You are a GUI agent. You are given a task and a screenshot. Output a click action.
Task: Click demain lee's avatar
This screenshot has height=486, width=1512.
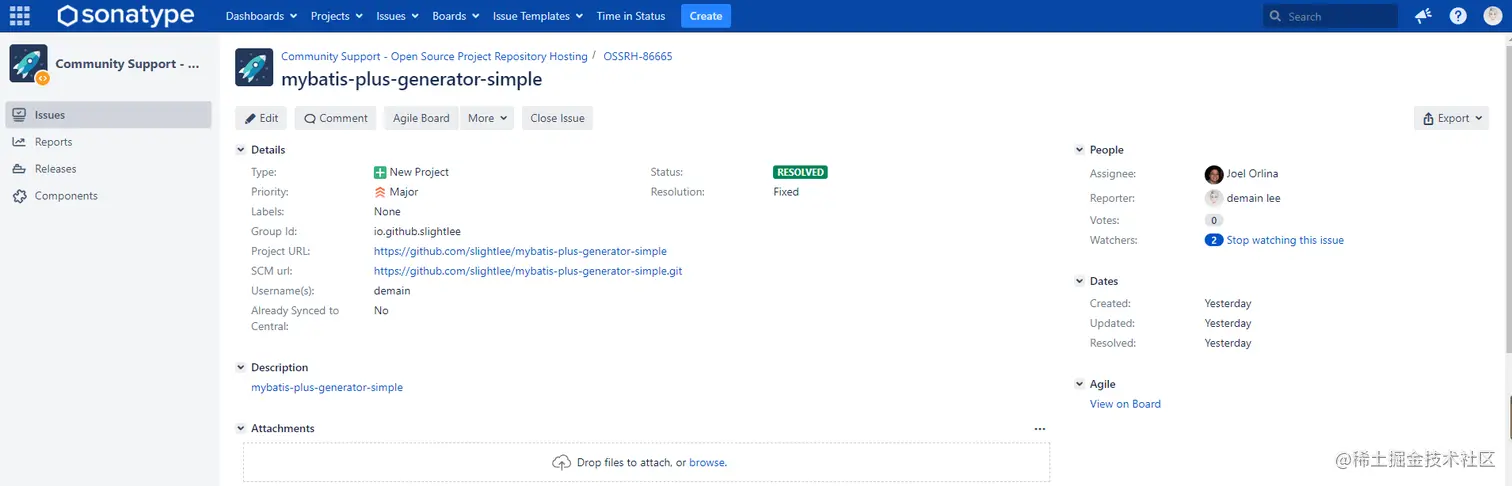(x=1214, y=198)
